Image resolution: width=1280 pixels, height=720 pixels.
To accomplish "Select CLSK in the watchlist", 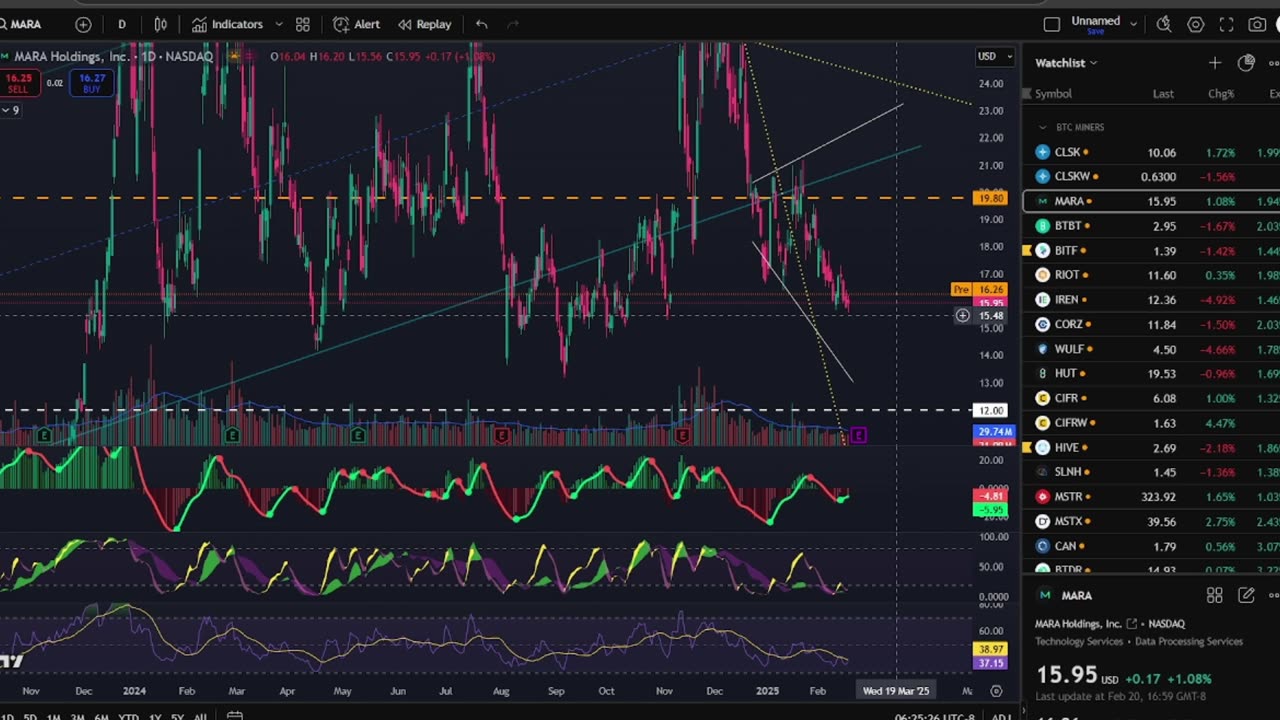I will coord(1150,152).
